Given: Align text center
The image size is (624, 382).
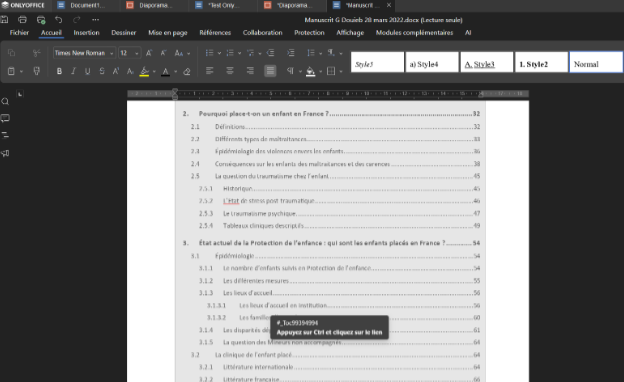Looking at the screenshot, I should pos(230,71).
